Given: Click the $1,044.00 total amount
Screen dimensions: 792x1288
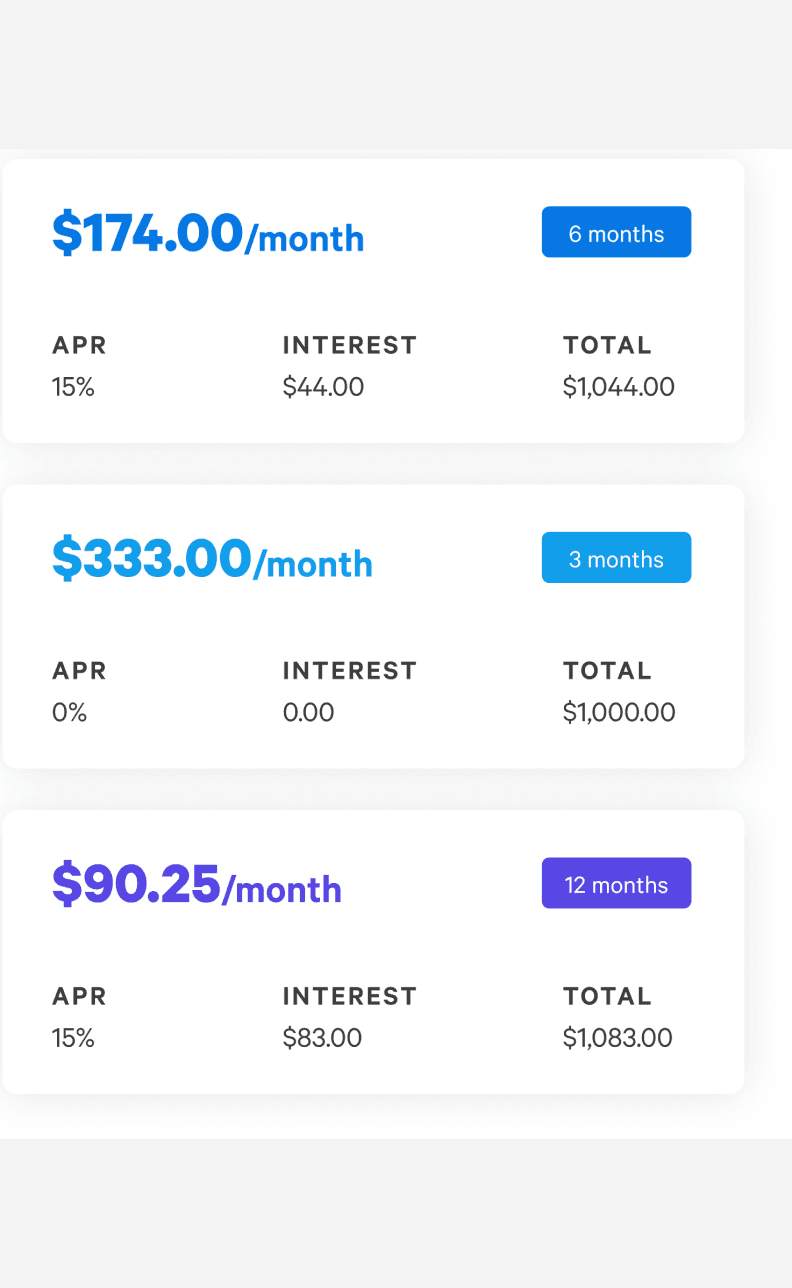Looking at the screenshot, I should click(x=618, y=387).
